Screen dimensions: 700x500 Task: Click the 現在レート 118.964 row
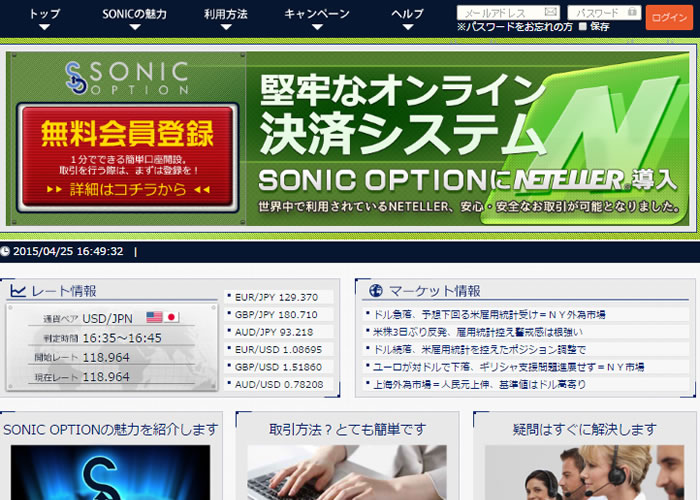(111, 377)
